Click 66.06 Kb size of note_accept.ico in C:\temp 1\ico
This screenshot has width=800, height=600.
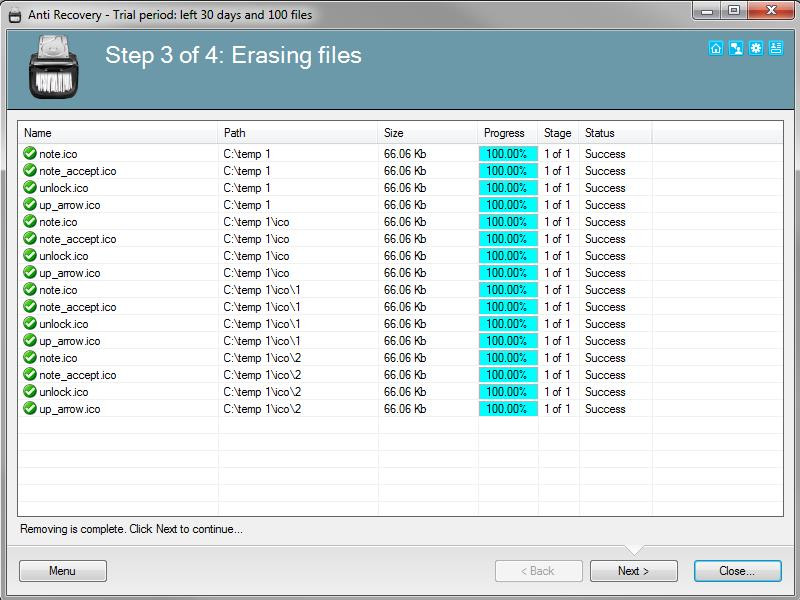click(405, 239)
